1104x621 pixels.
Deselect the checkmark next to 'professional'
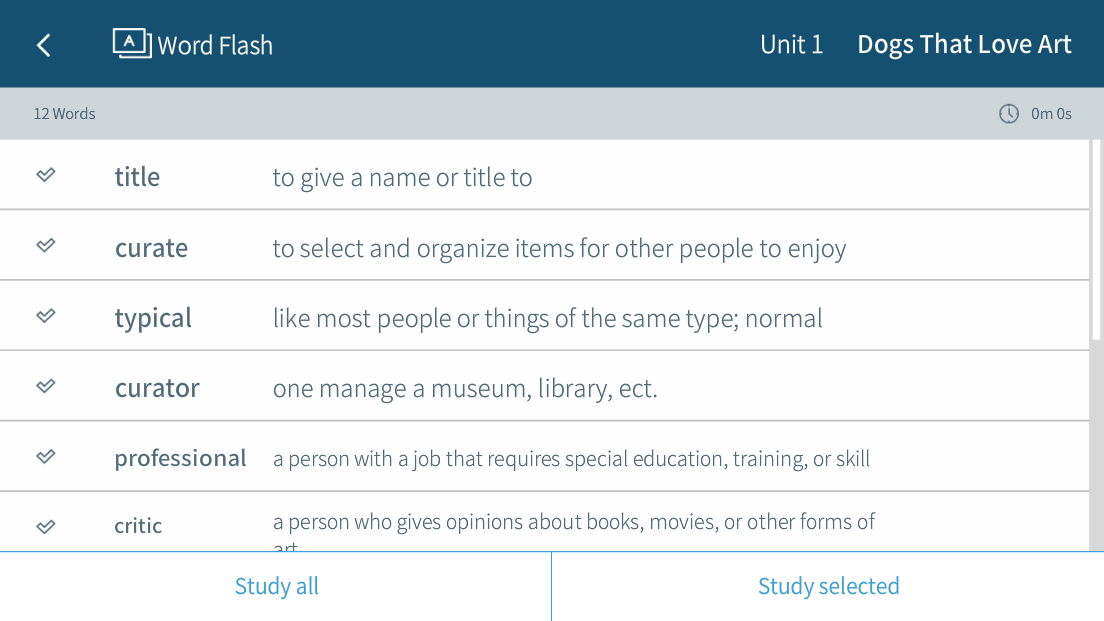click(46, 457)
